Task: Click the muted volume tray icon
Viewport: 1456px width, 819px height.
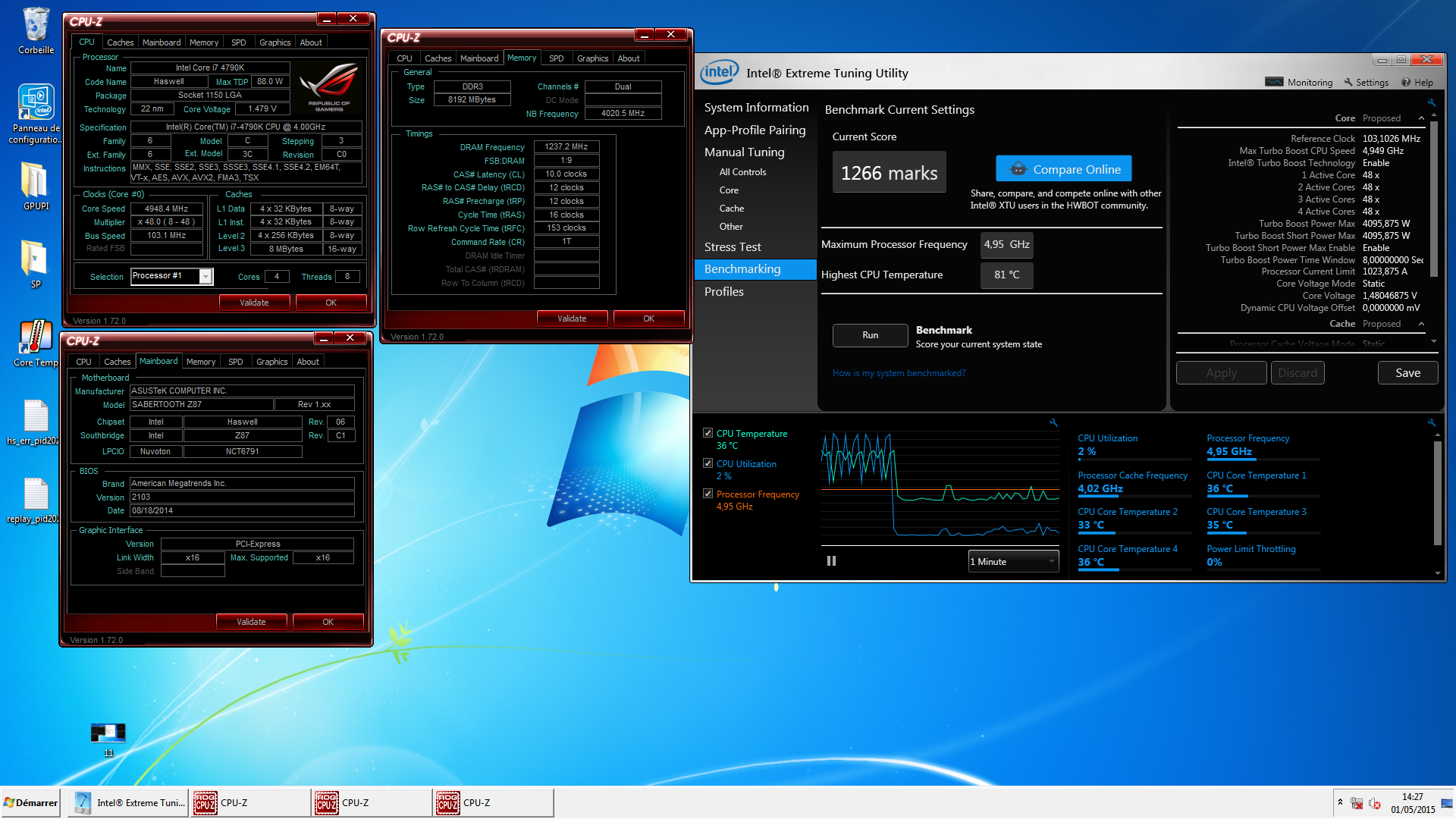Action: click(x=1375, y=803)
